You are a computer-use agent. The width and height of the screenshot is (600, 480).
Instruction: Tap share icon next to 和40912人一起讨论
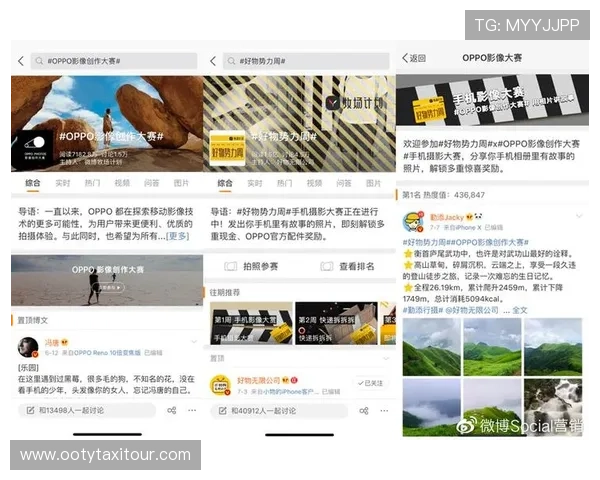(364, 411)
